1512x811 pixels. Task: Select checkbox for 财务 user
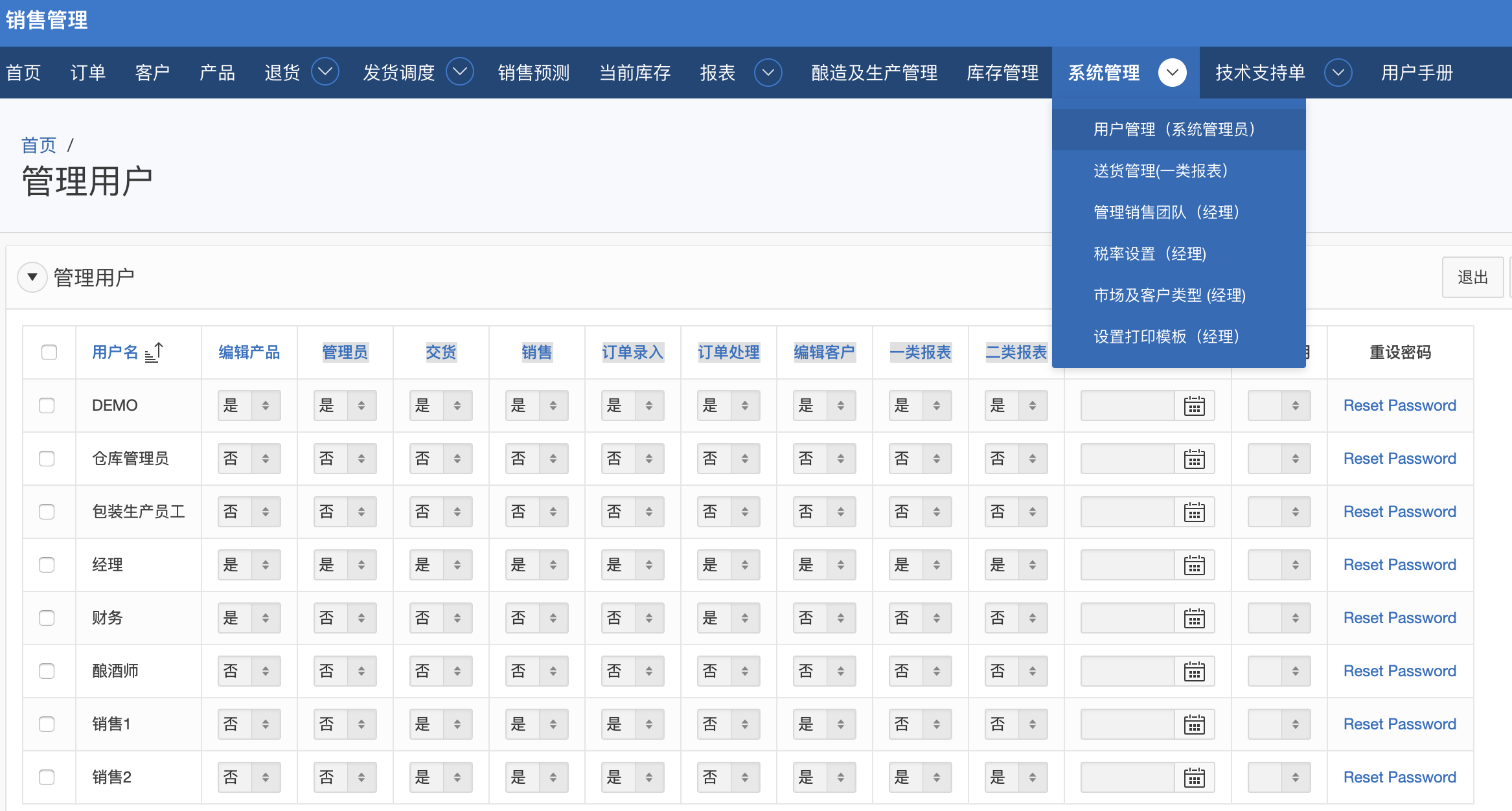pos(47,618)
